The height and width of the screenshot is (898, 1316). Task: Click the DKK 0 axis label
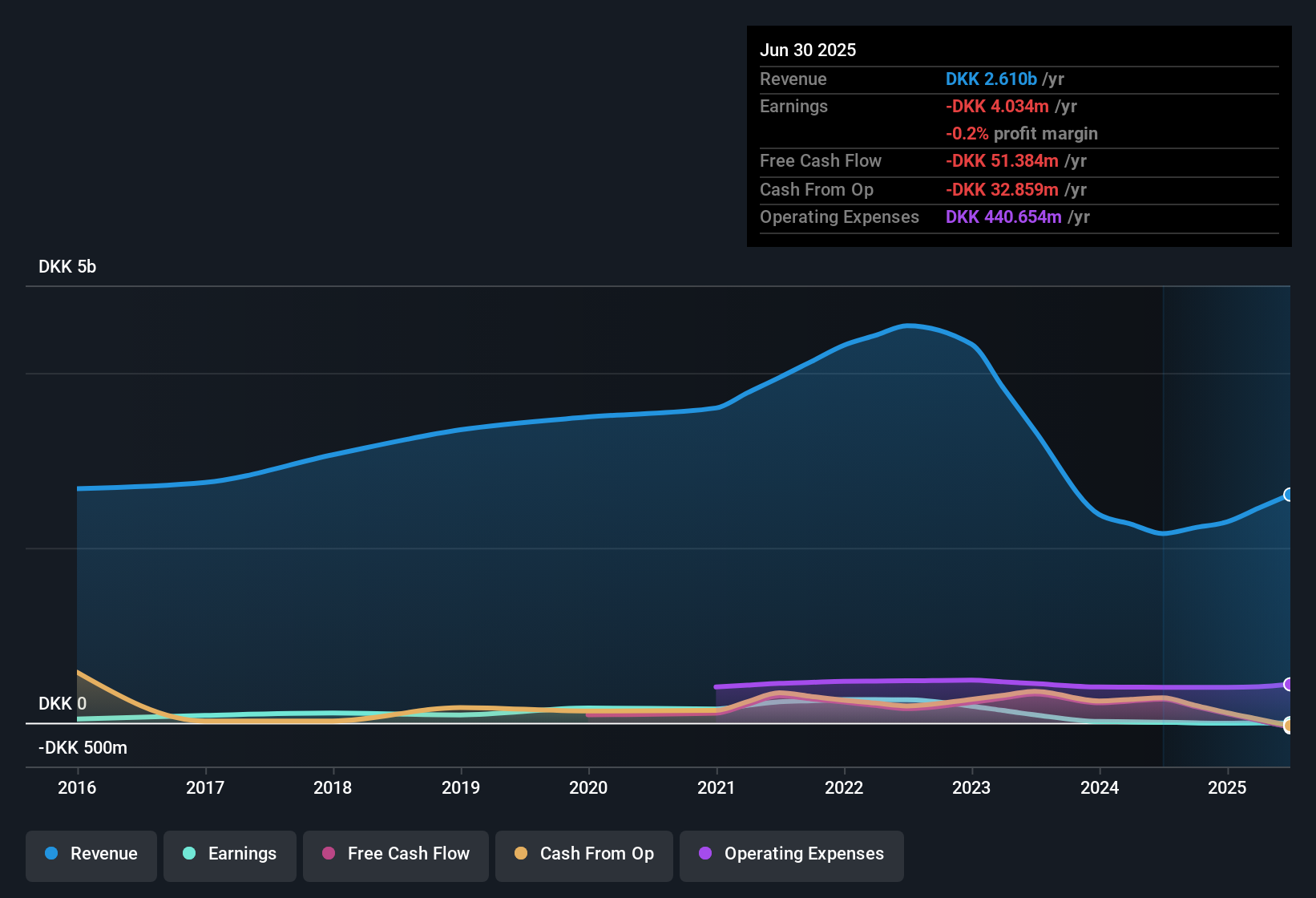(x=63, y=704)
